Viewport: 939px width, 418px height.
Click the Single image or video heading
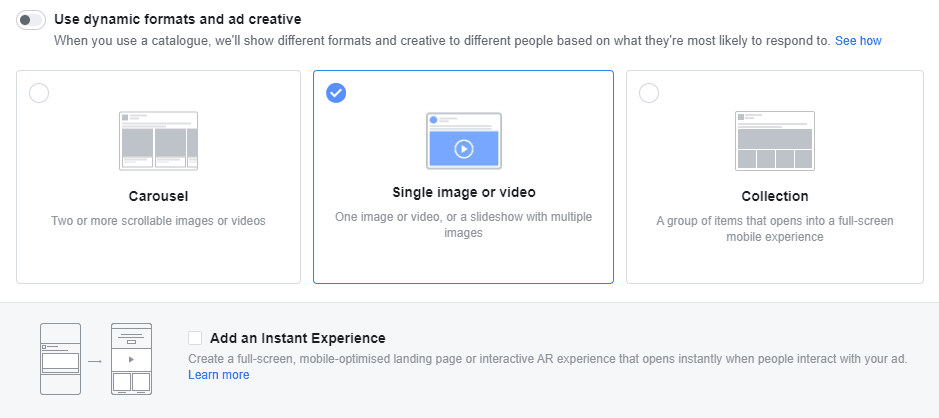[463, 192]
